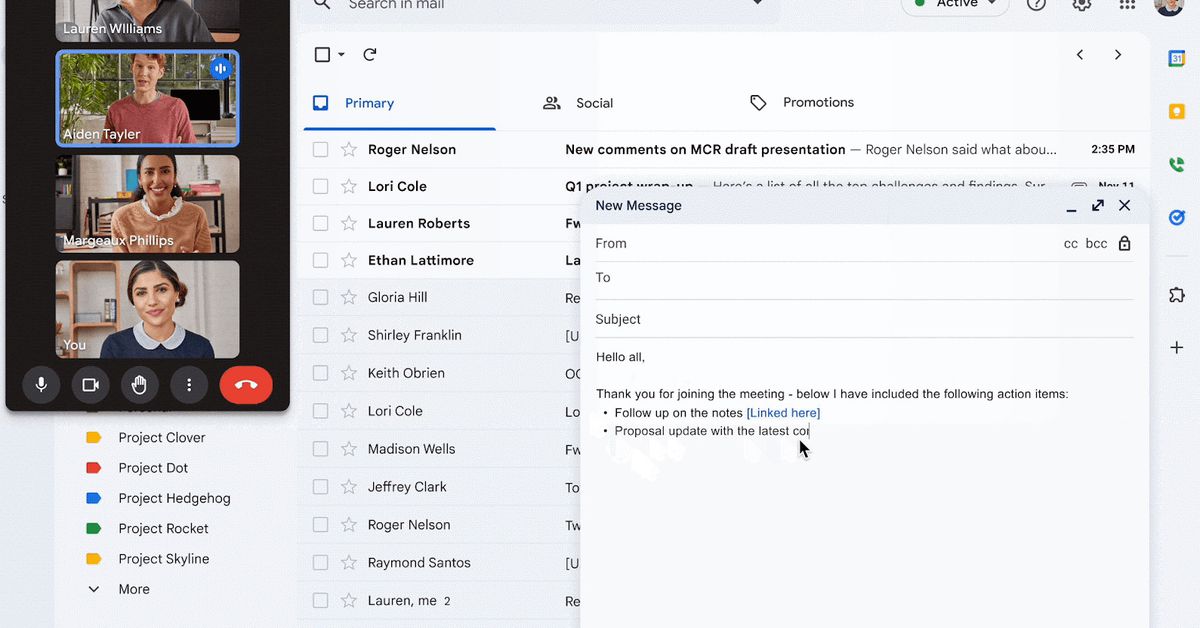Open Google Calendar side panel icon
The height and width of the screenshot is (628, 1200).
pyautogui.click(x=1177, y=59)
